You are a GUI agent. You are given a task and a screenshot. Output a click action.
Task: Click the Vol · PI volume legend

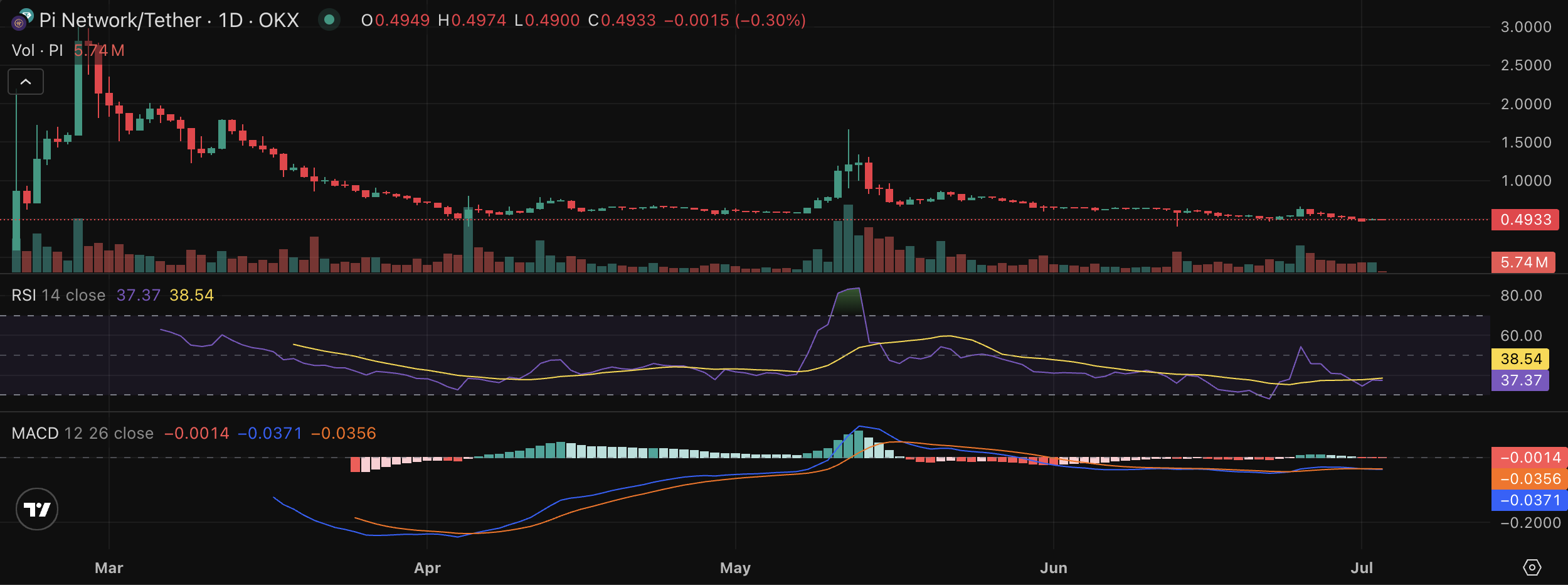coord(37,50)
